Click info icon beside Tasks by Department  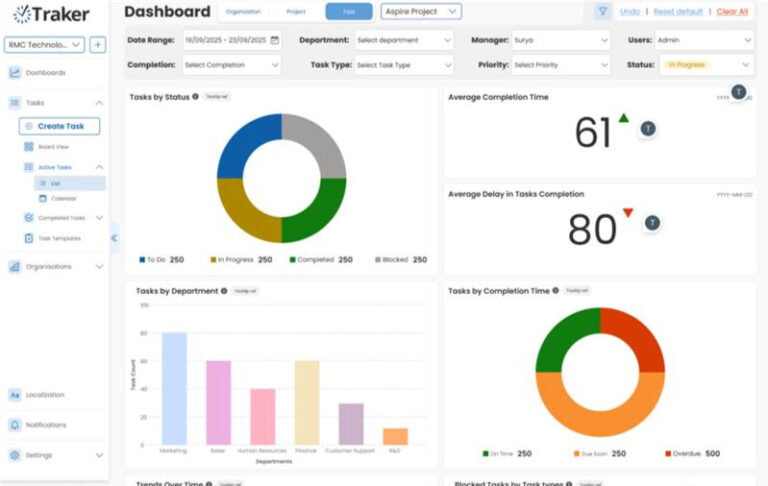(x=223, y=291)
